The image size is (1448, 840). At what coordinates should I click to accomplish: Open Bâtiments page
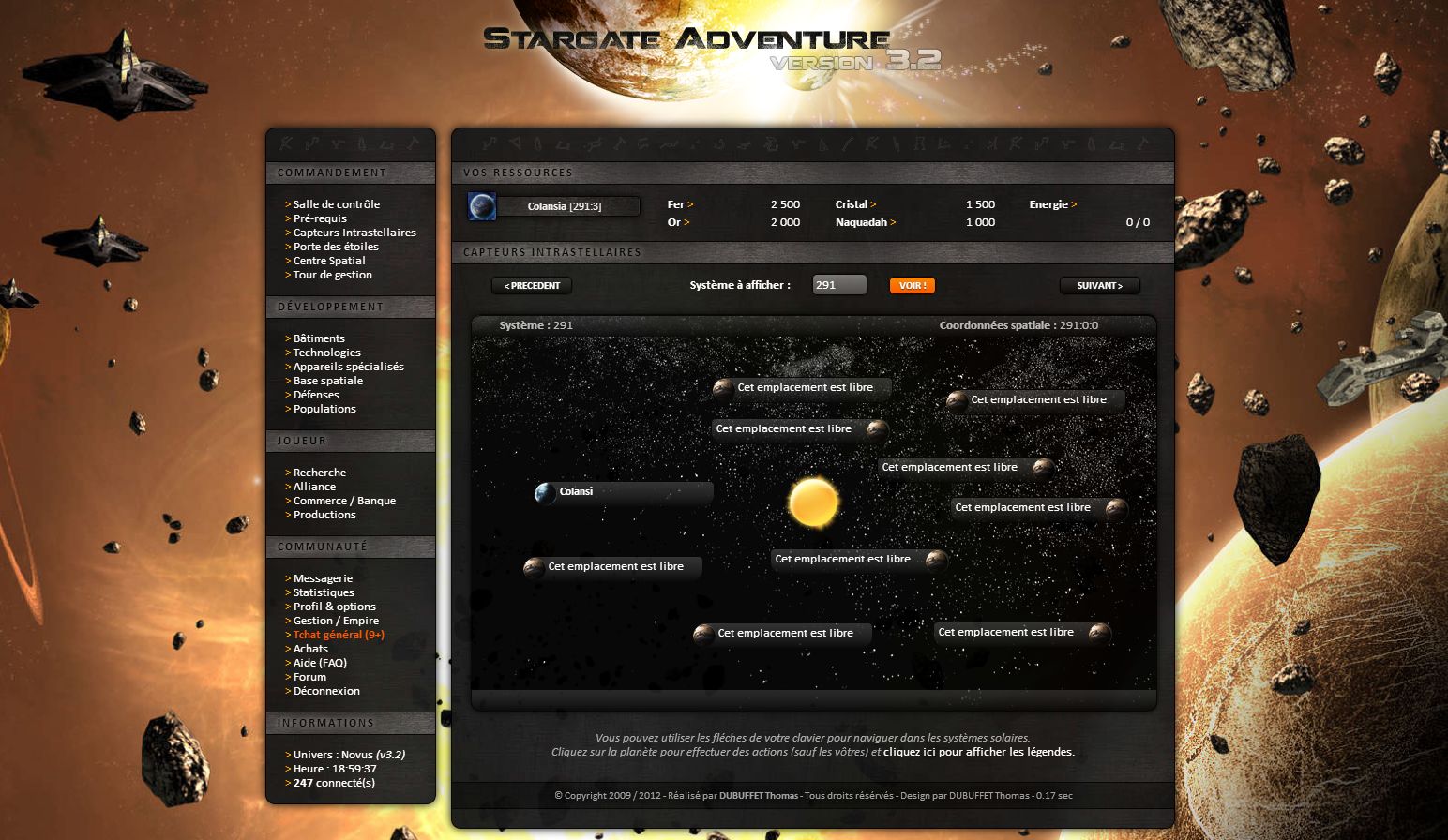tap(318, 338)
